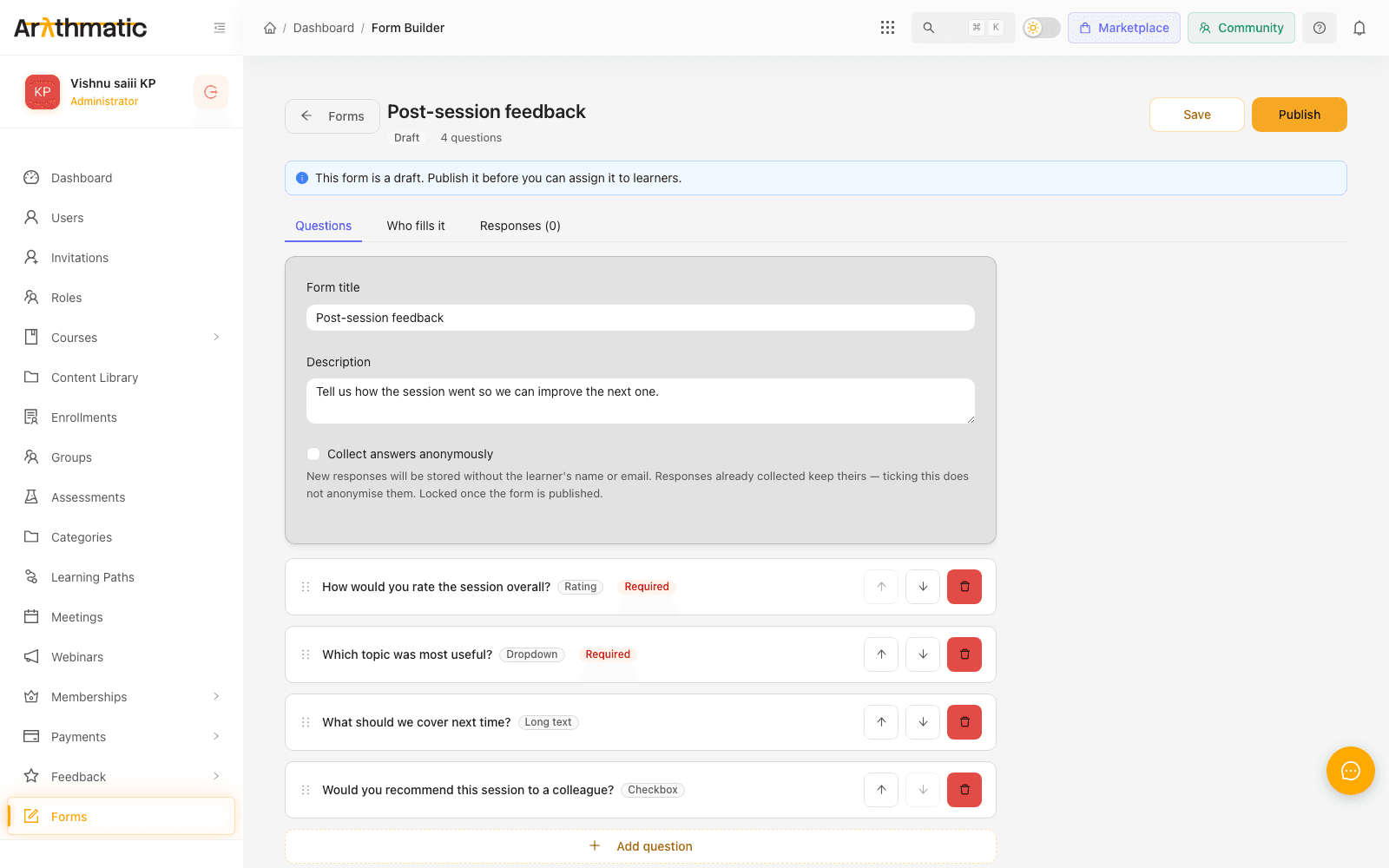Open the chat support bubble
1389x868 pixels.
tap(1351, 771)
